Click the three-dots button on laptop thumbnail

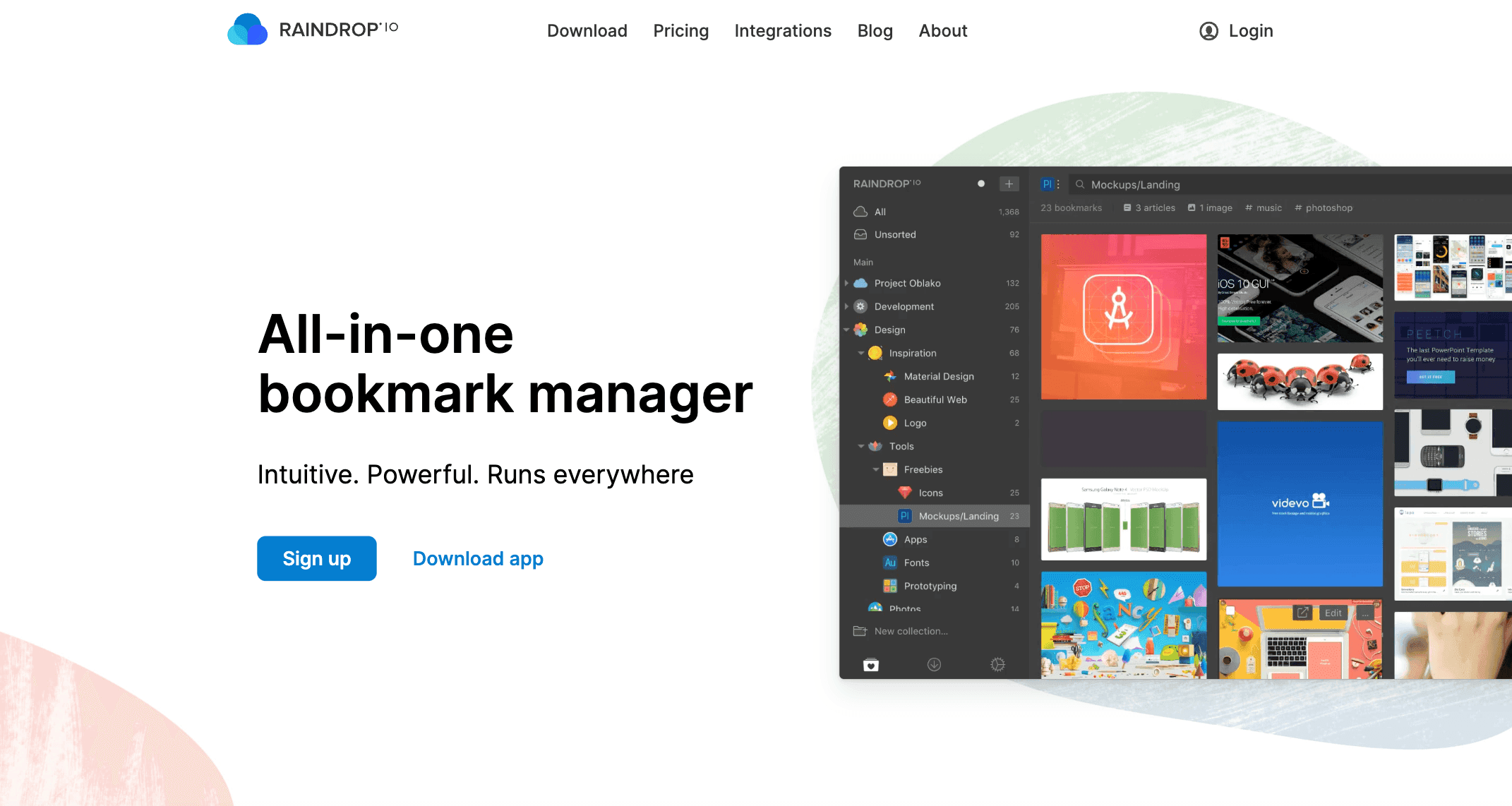pyautogui.click(x=1365, y=613)
